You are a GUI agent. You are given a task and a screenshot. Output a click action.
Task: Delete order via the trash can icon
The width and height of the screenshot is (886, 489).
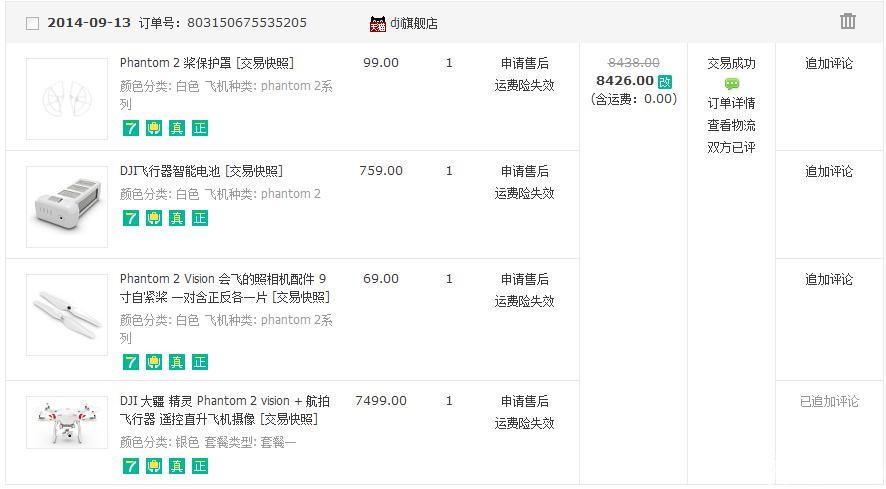click(848, 21)
